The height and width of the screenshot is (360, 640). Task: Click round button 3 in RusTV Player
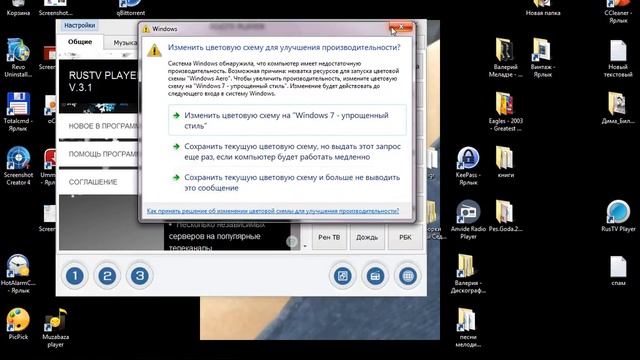pos(140,276)
